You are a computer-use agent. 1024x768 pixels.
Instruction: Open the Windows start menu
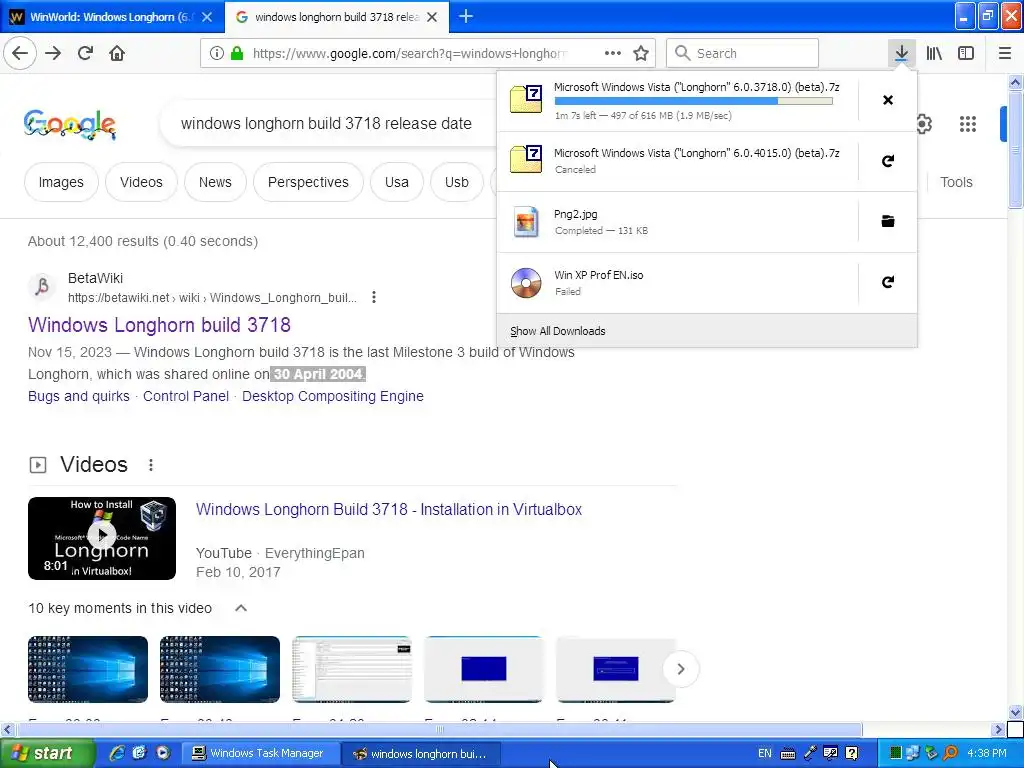click(x=47, y=753)
